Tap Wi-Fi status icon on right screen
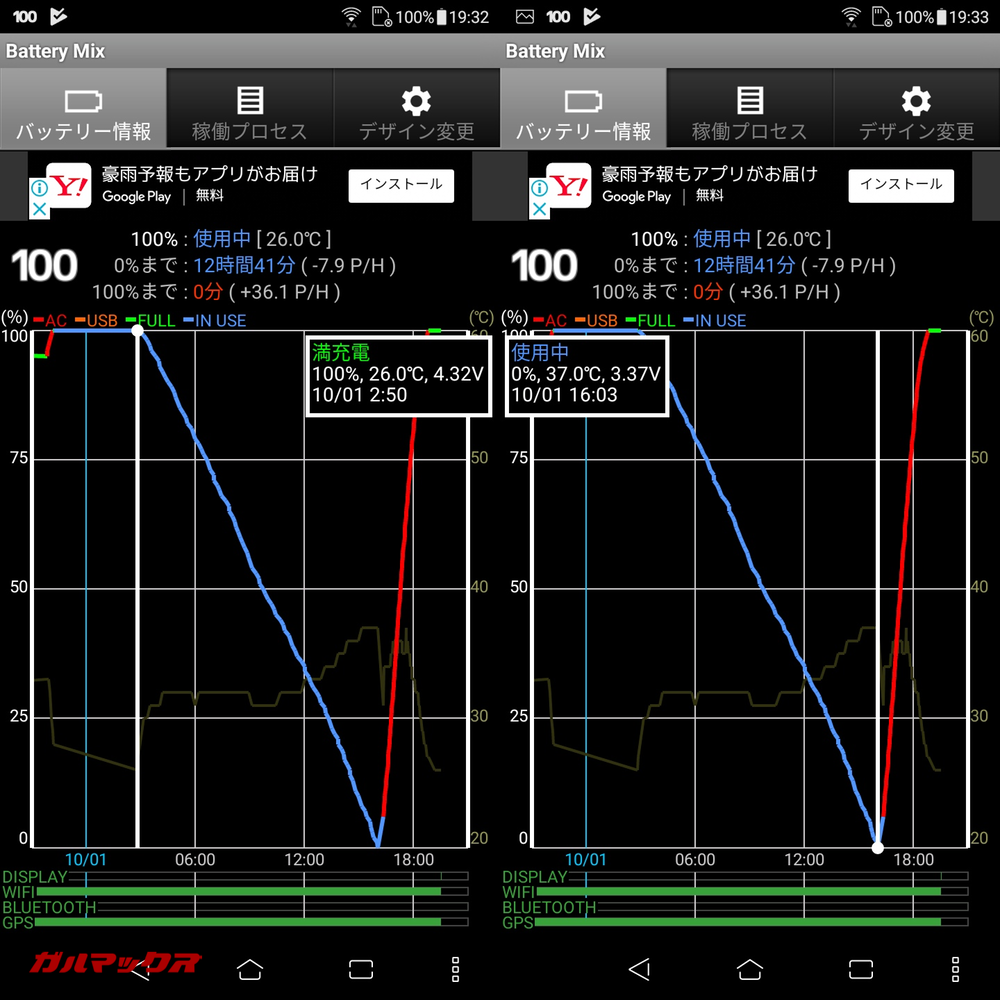 (x=851, y=16)
